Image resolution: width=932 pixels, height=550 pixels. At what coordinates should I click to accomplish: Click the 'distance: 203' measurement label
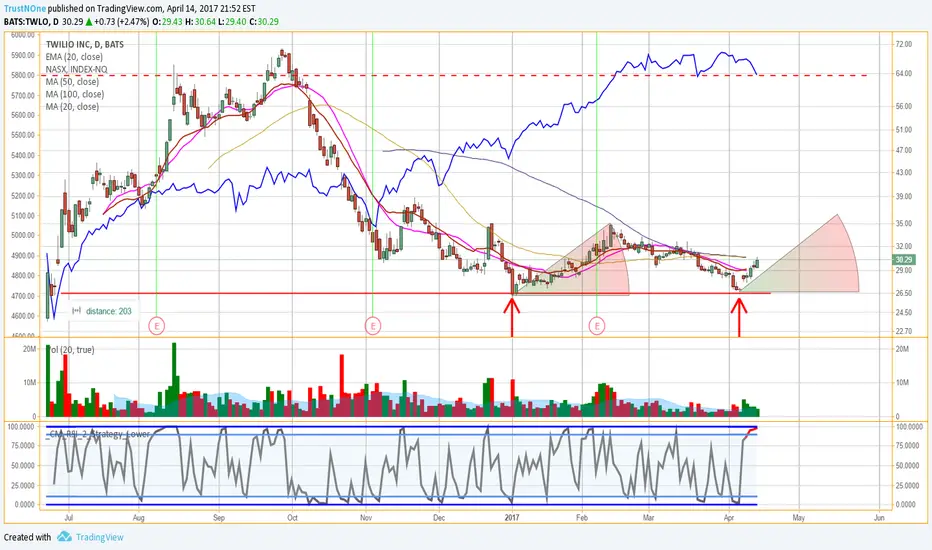coord(108,311)
